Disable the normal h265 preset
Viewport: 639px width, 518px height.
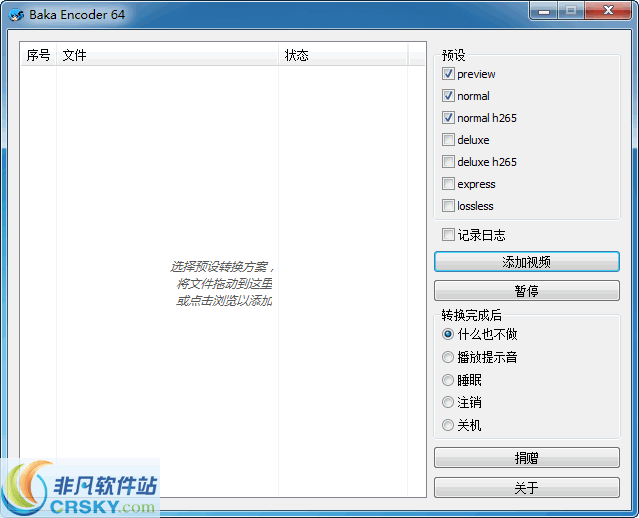448,118
